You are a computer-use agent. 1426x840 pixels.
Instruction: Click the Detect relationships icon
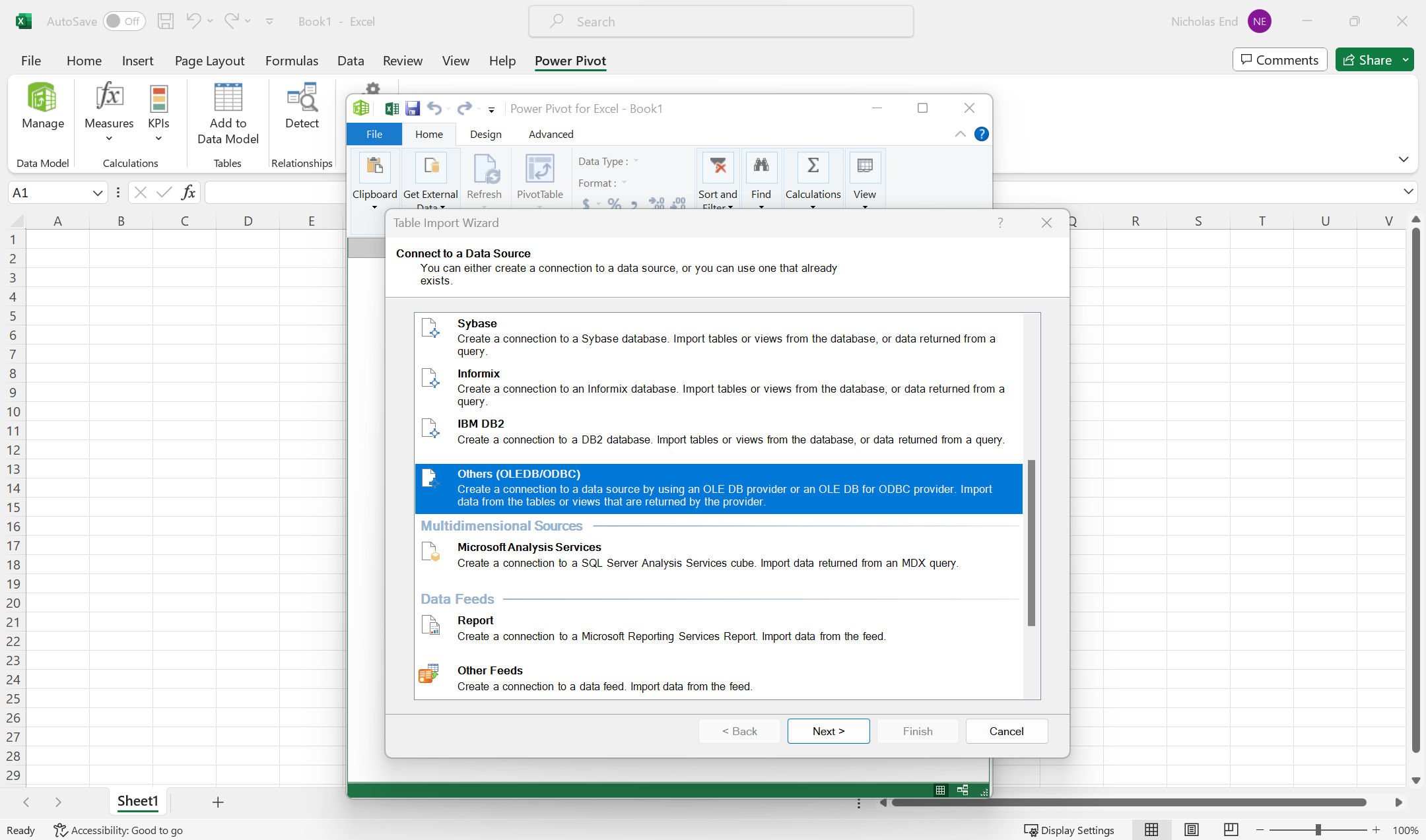point(302,99)
